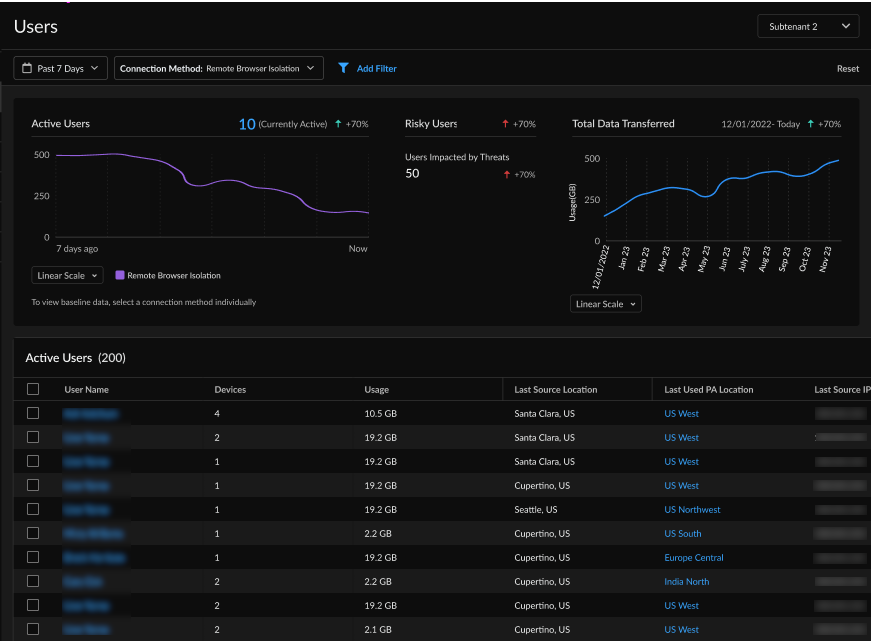The image size is (871, 641).
Task: Click red arrow next to Users Impacted by Threats
Action: [x=505, y=174]
